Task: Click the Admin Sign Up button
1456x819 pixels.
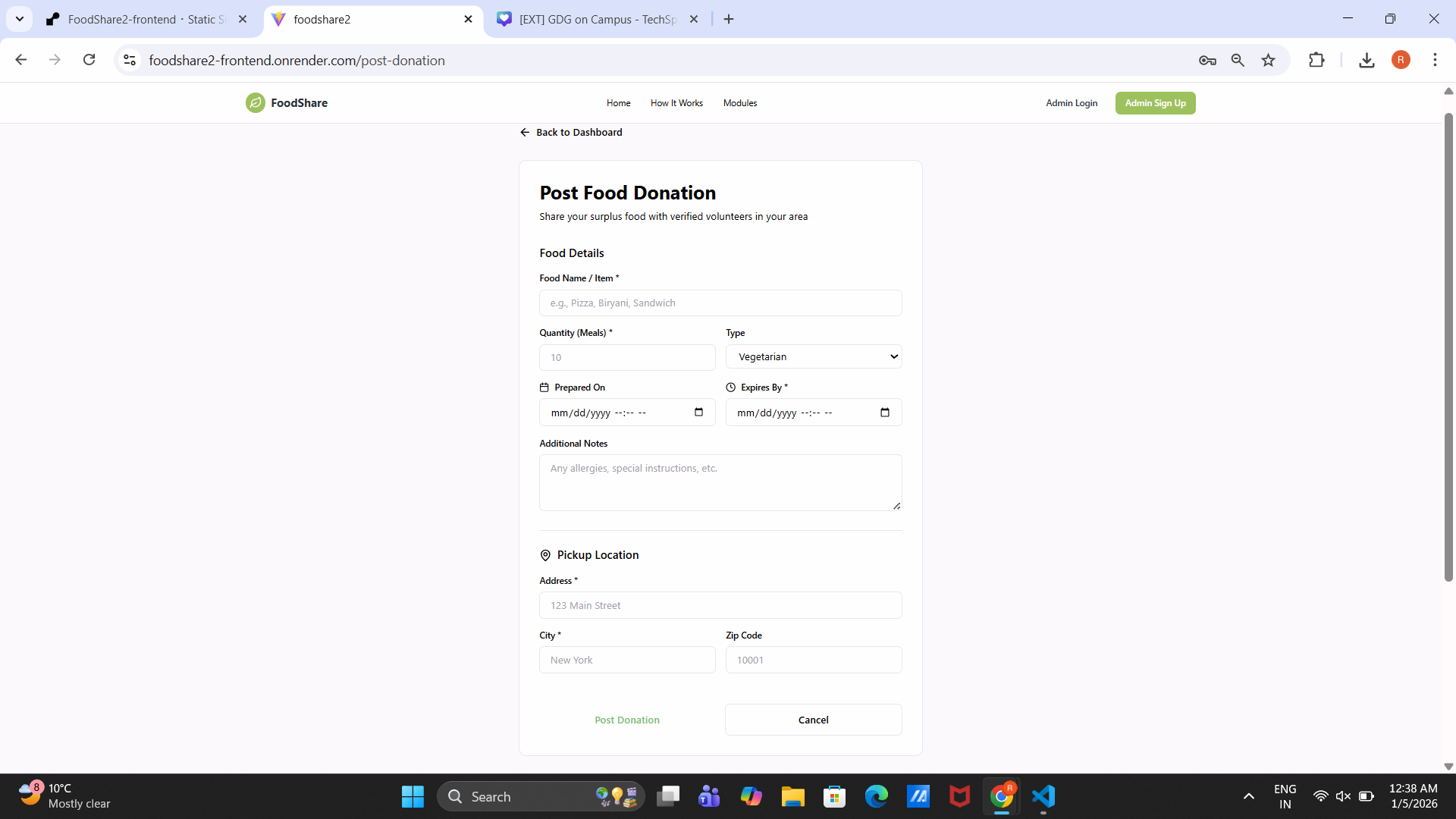Action: point(1155,103)
